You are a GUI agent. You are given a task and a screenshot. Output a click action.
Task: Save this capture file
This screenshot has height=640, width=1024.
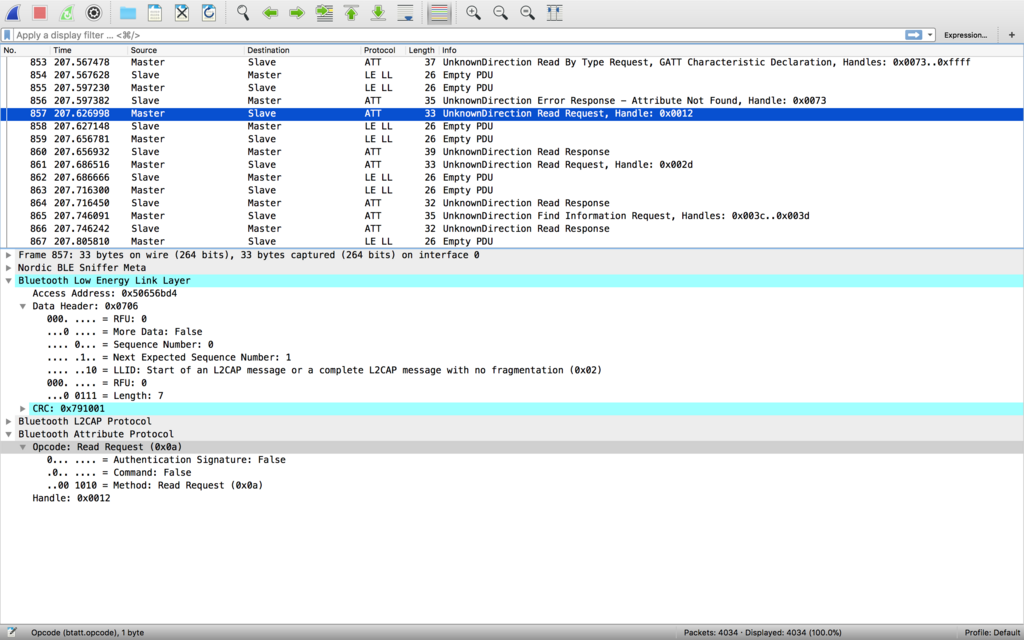(x=155, y=12)
